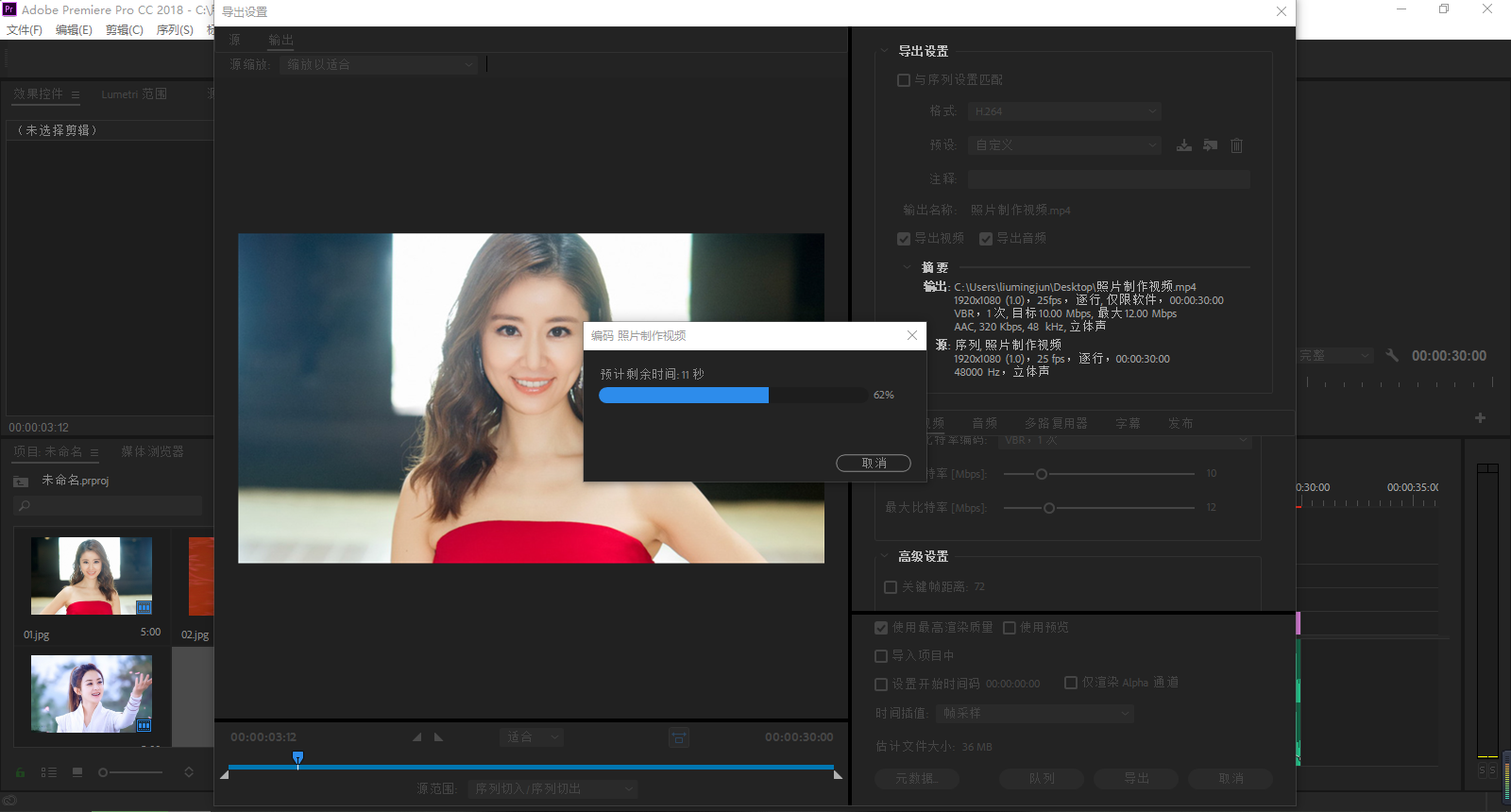Open the source scaling dropdown
1511x812 pixels.
tap(378, 64)
